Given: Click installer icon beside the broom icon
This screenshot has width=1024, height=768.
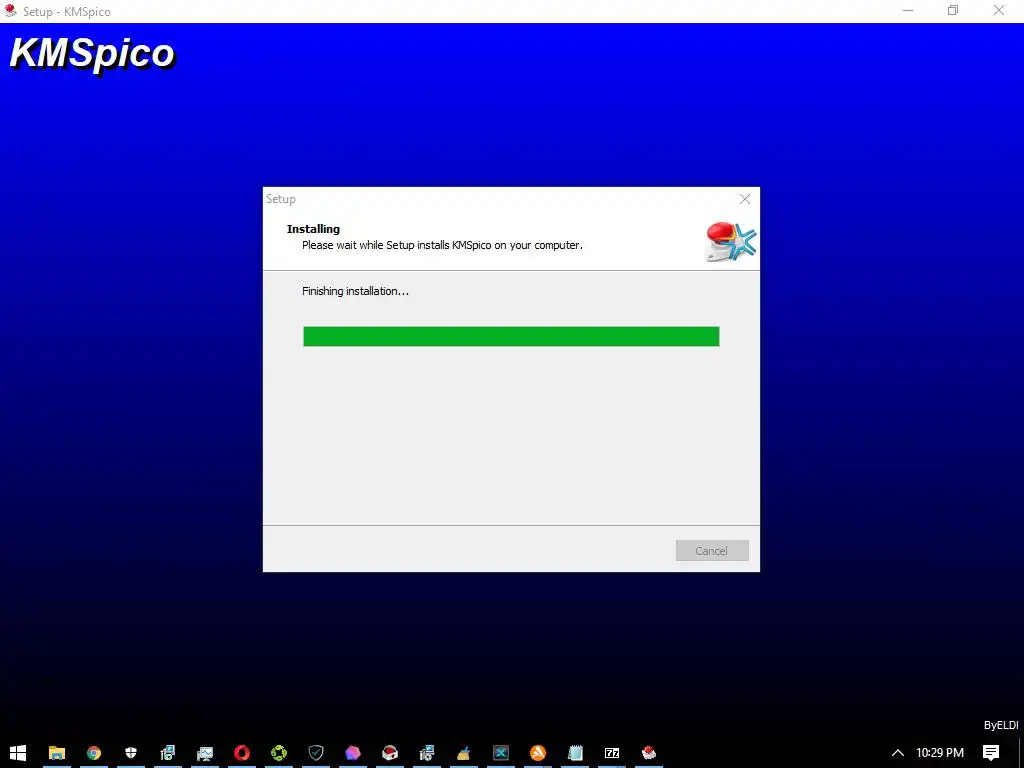Looking at the screenshot, I should tap(427, 752).
